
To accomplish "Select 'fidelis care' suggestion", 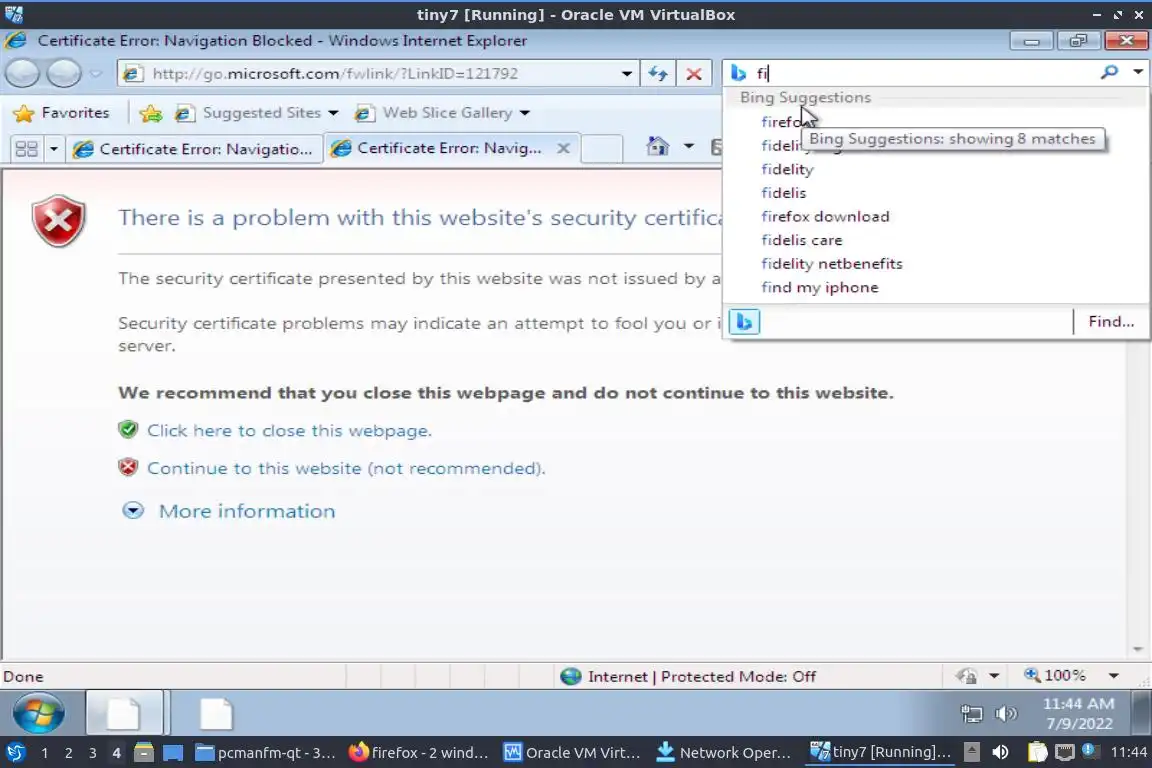I will coord(802,240).
